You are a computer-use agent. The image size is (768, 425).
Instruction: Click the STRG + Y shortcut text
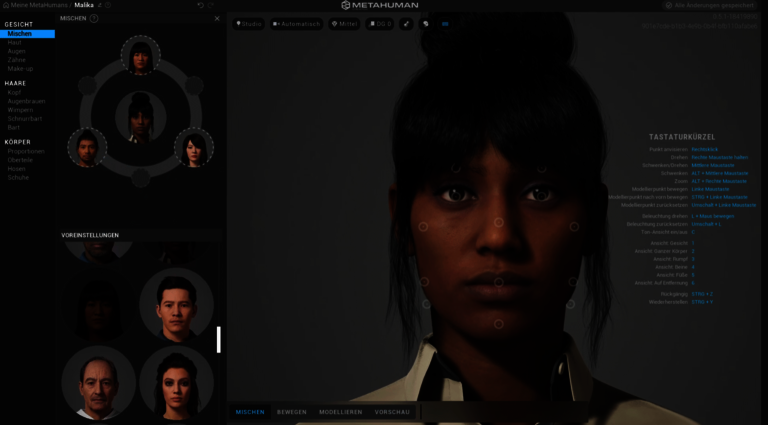click(x=702, y=302)
